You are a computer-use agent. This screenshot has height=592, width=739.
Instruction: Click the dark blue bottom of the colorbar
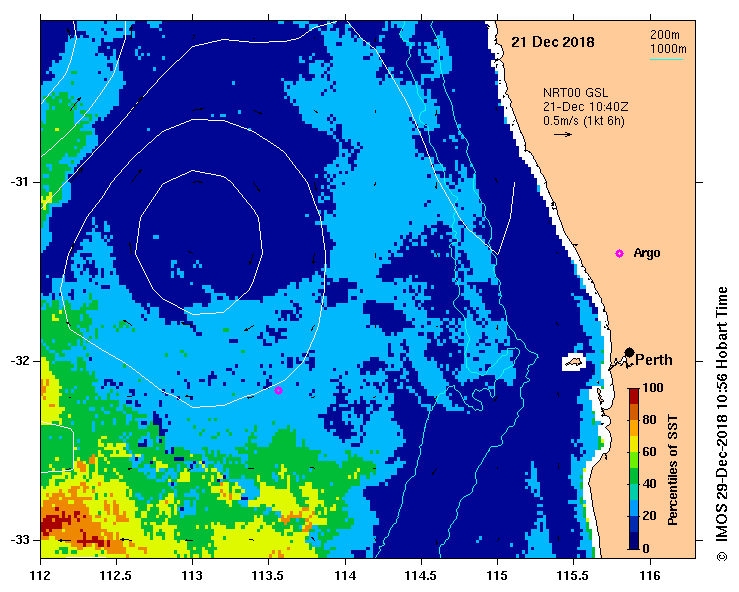point(633,541)
